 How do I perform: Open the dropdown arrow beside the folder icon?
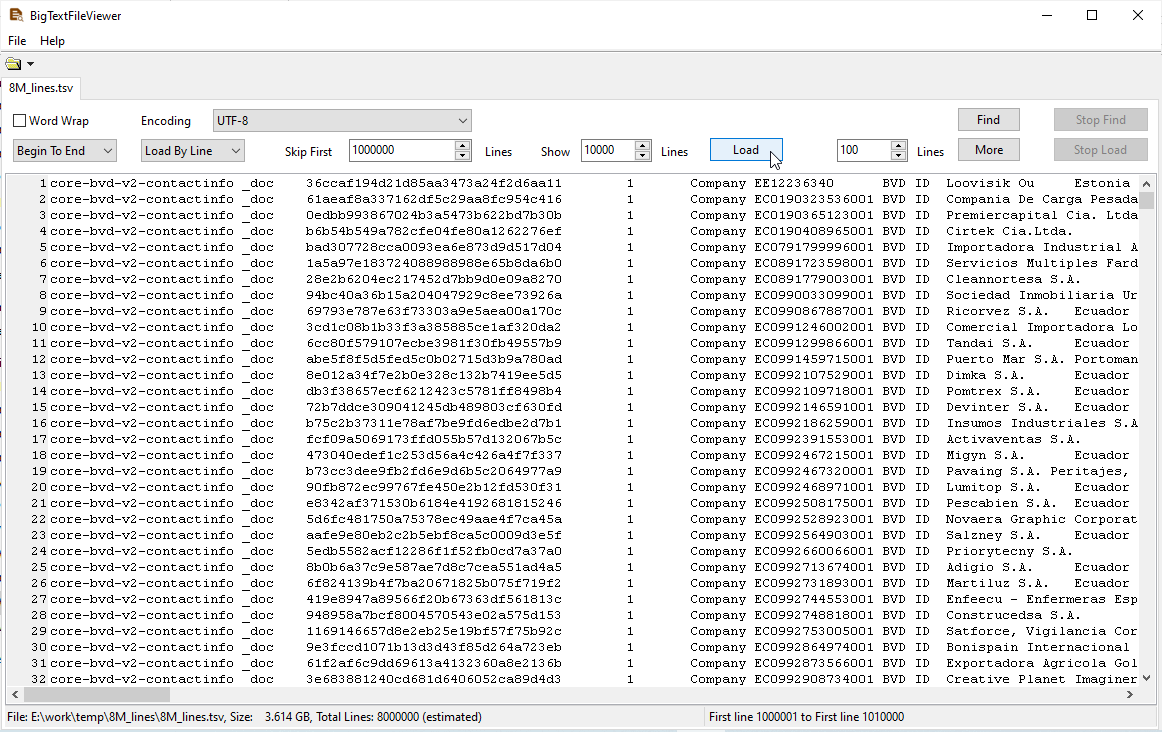[30, 64]
